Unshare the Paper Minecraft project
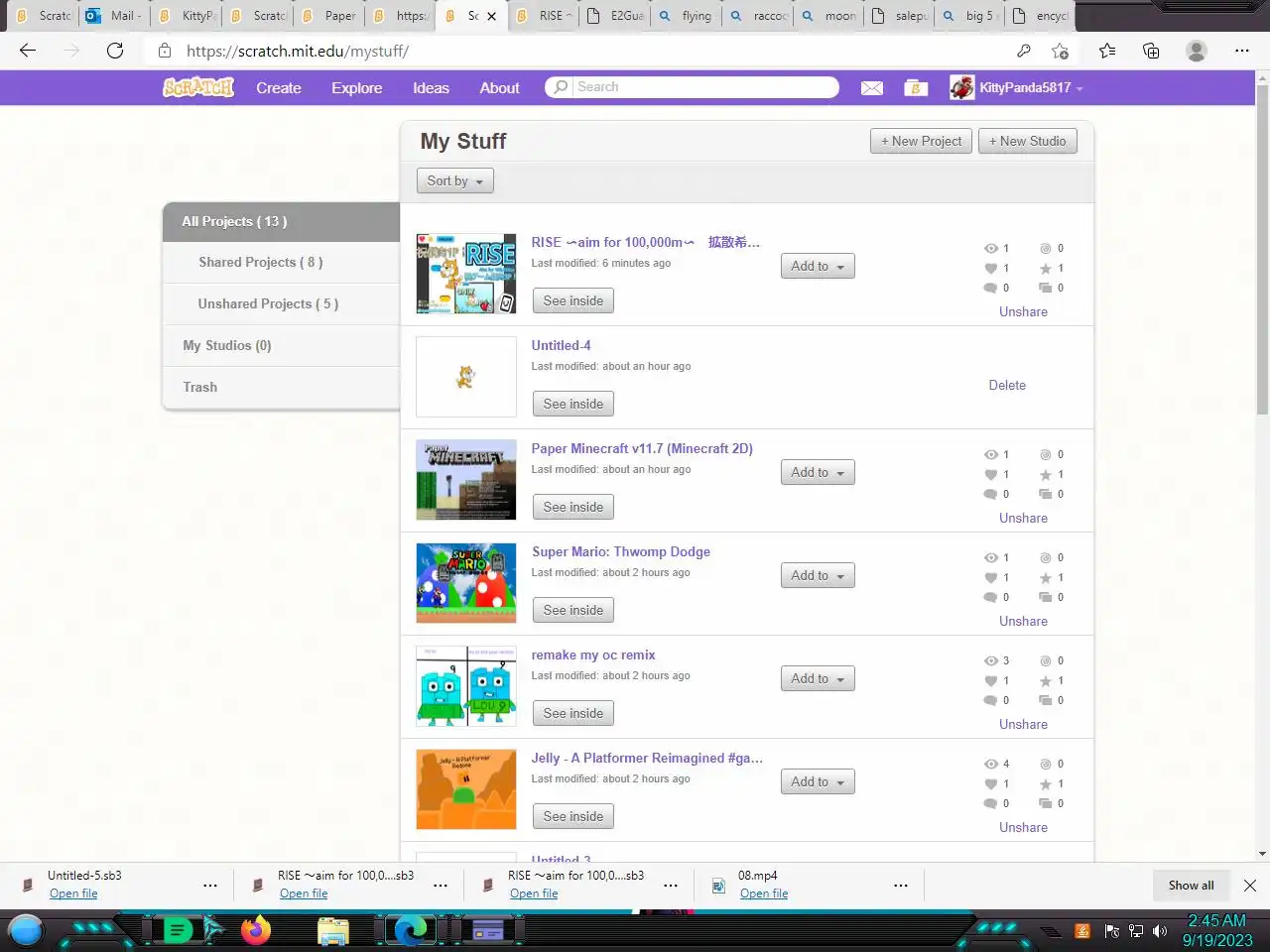Viewport: 1270px width, 952px height. pos(1023,518)
